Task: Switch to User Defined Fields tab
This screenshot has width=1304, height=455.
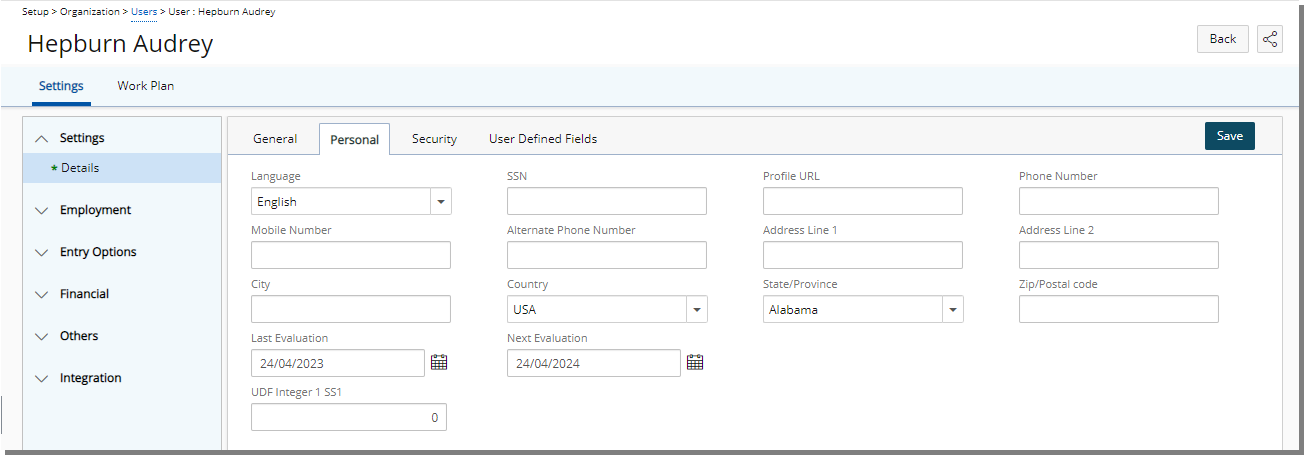Action: point(543,139)
